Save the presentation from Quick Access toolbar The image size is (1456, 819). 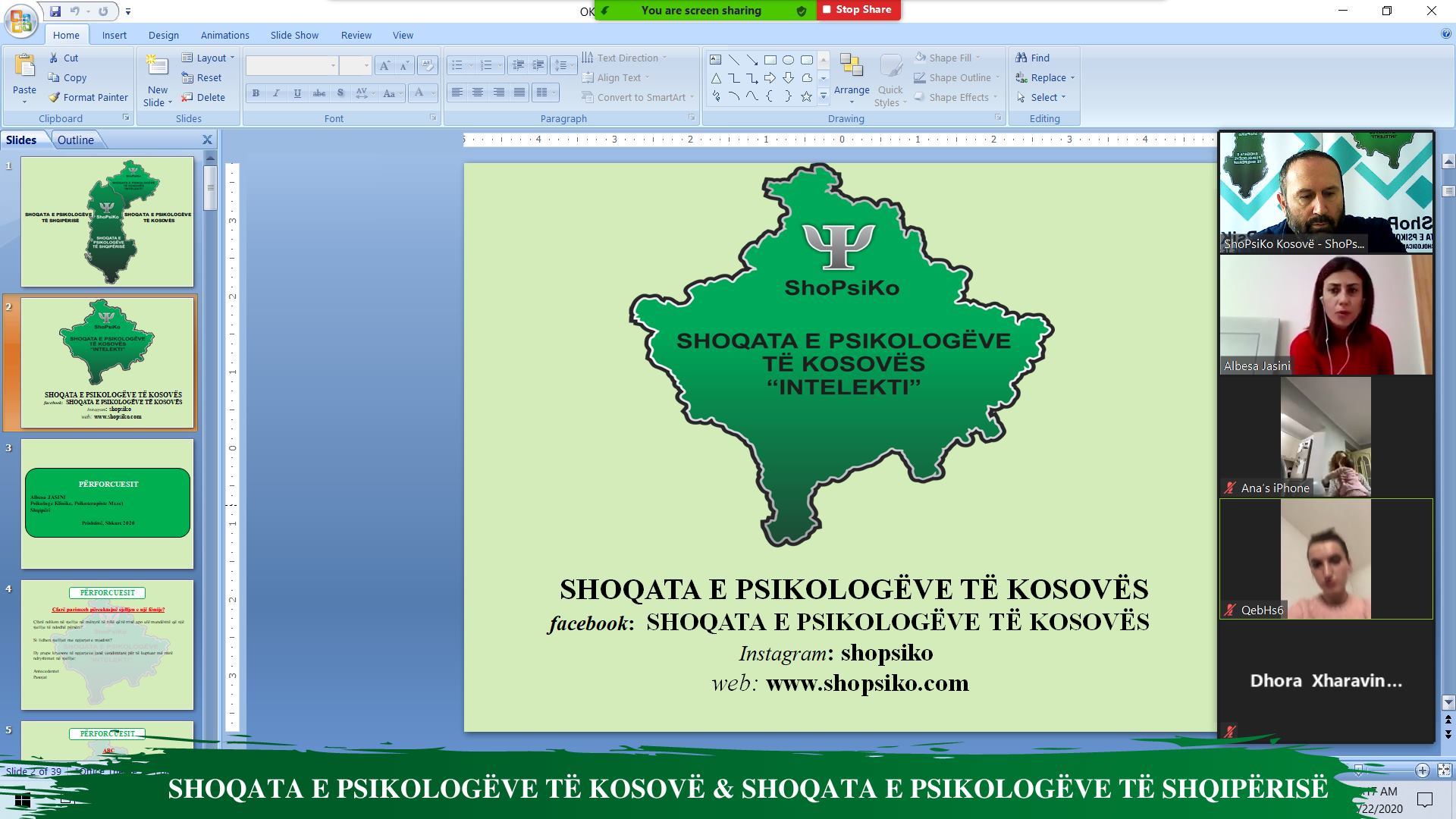[x=55, y=11]
